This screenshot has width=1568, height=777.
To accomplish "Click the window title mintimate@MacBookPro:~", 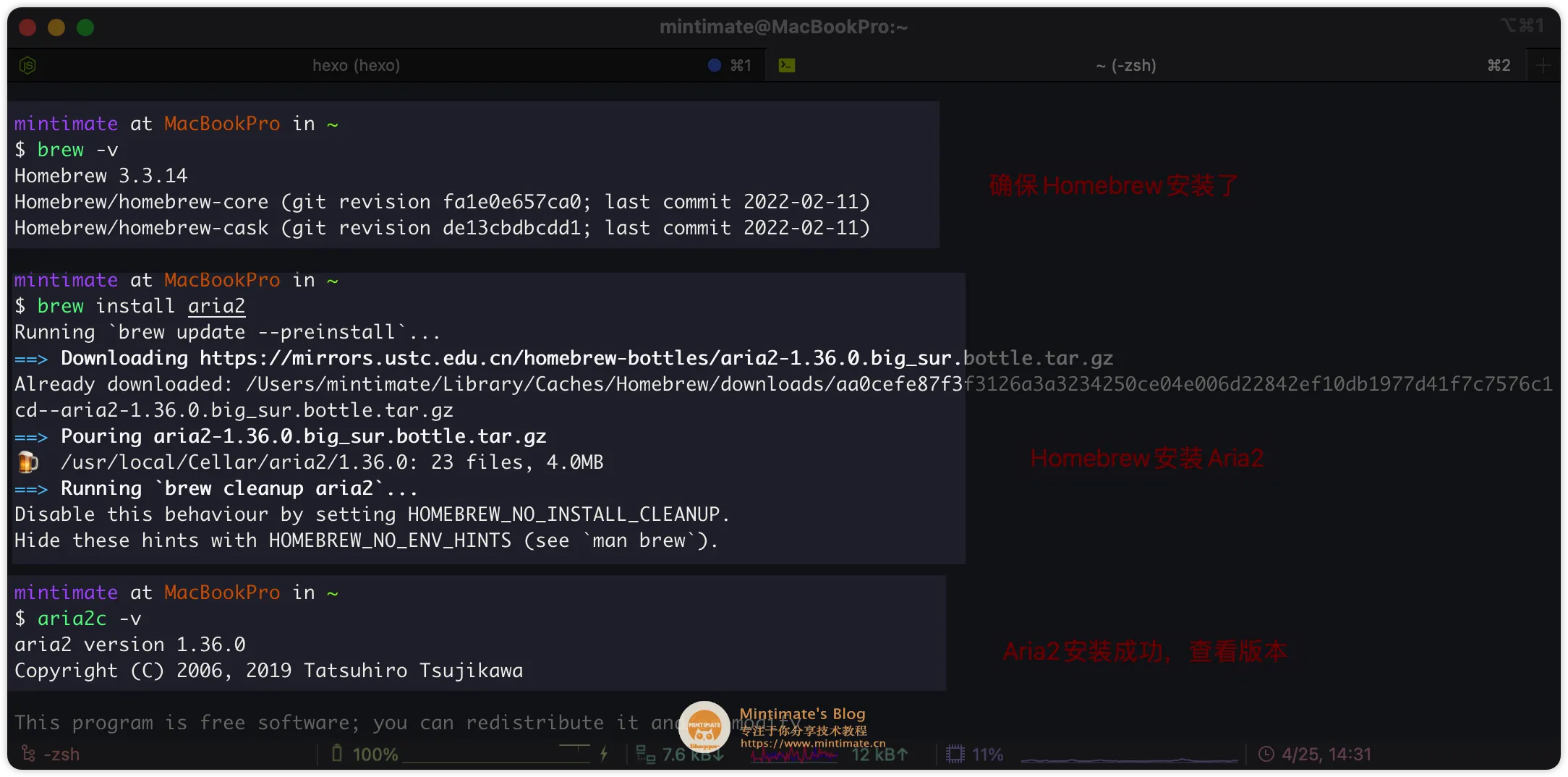I will 783,27.
